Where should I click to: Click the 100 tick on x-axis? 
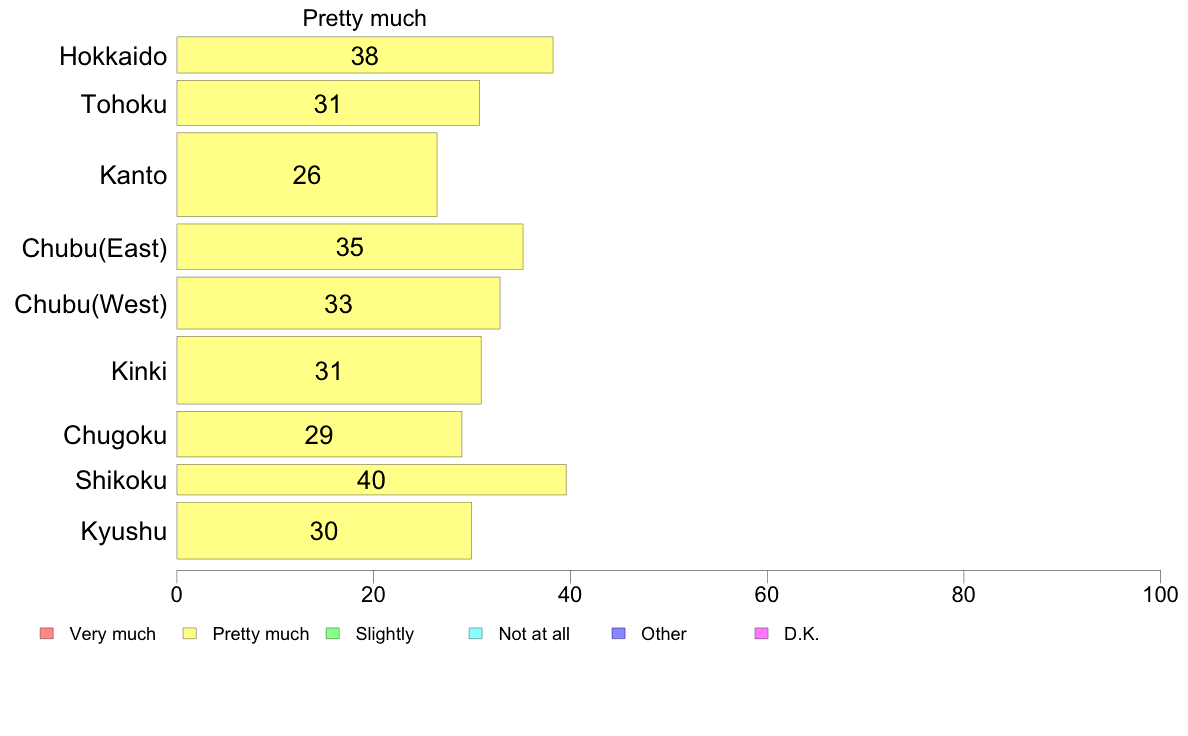[x=1160, y=595]
